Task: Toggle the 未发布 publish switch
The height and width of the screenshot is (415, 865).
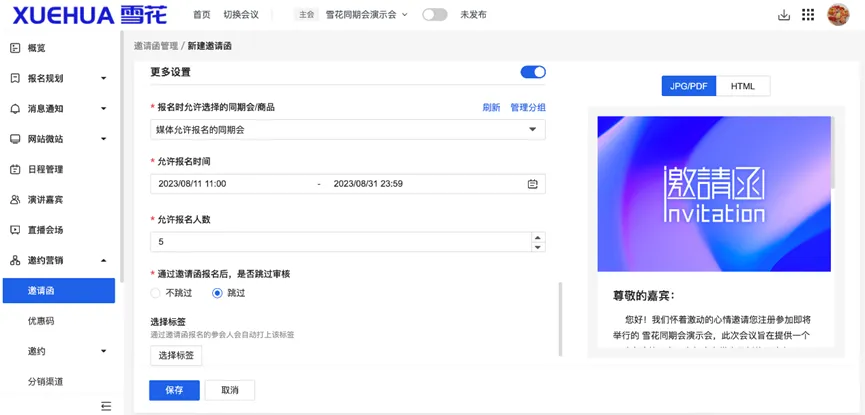Action: pyautogui.click(x=434, y=15)
